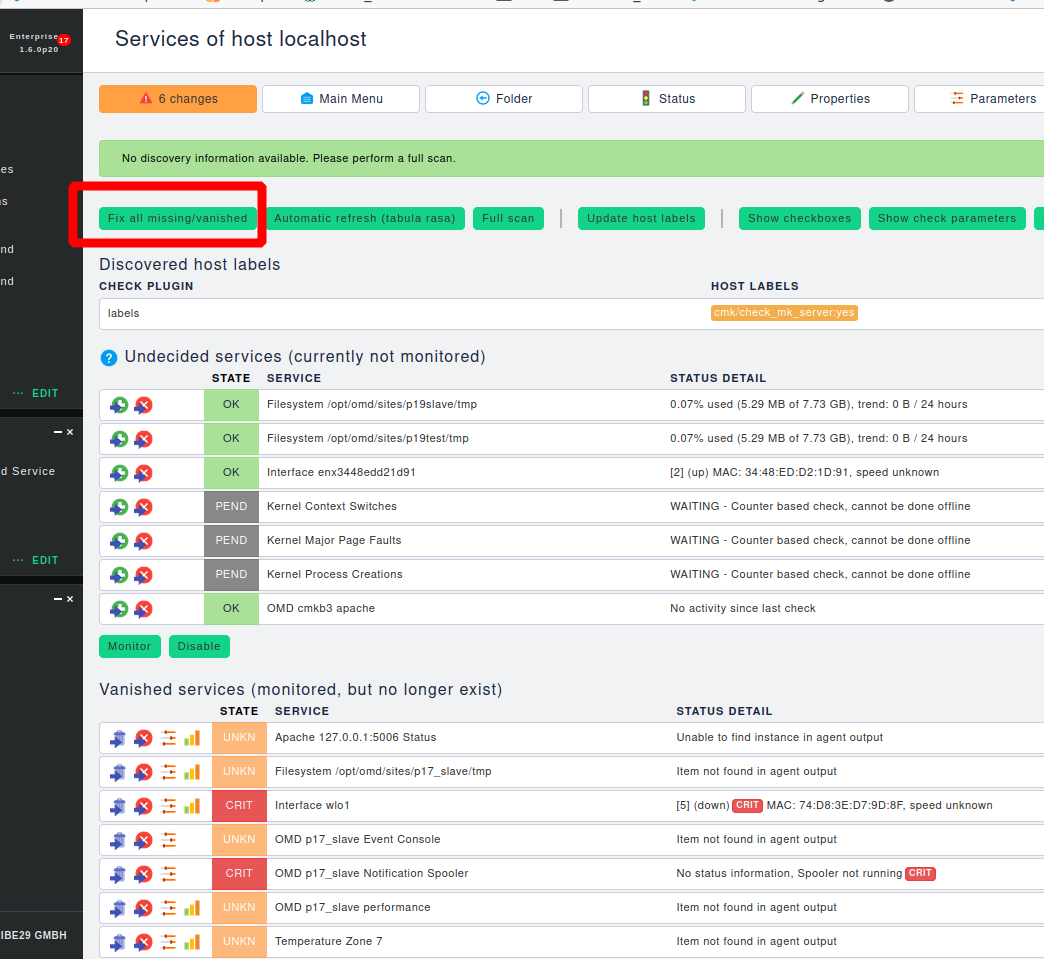Image resolution: width=1044 pixels, height=959 pixels.
Task: Click the help question mark beside Undecided services
Action: [109, 357]
